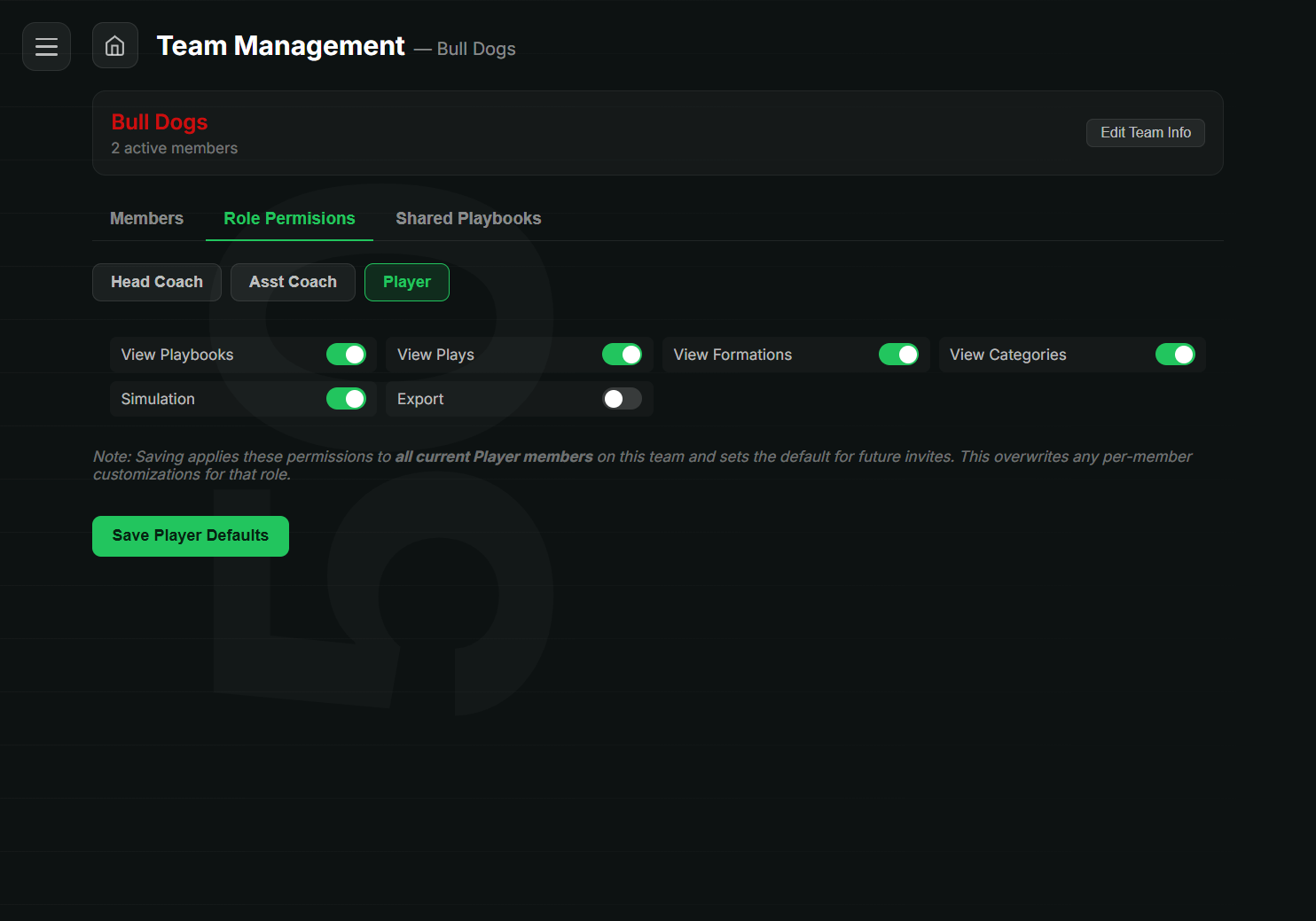Go to home via house icon
The height and width of the screenshot is (921, 1316).
115,46
